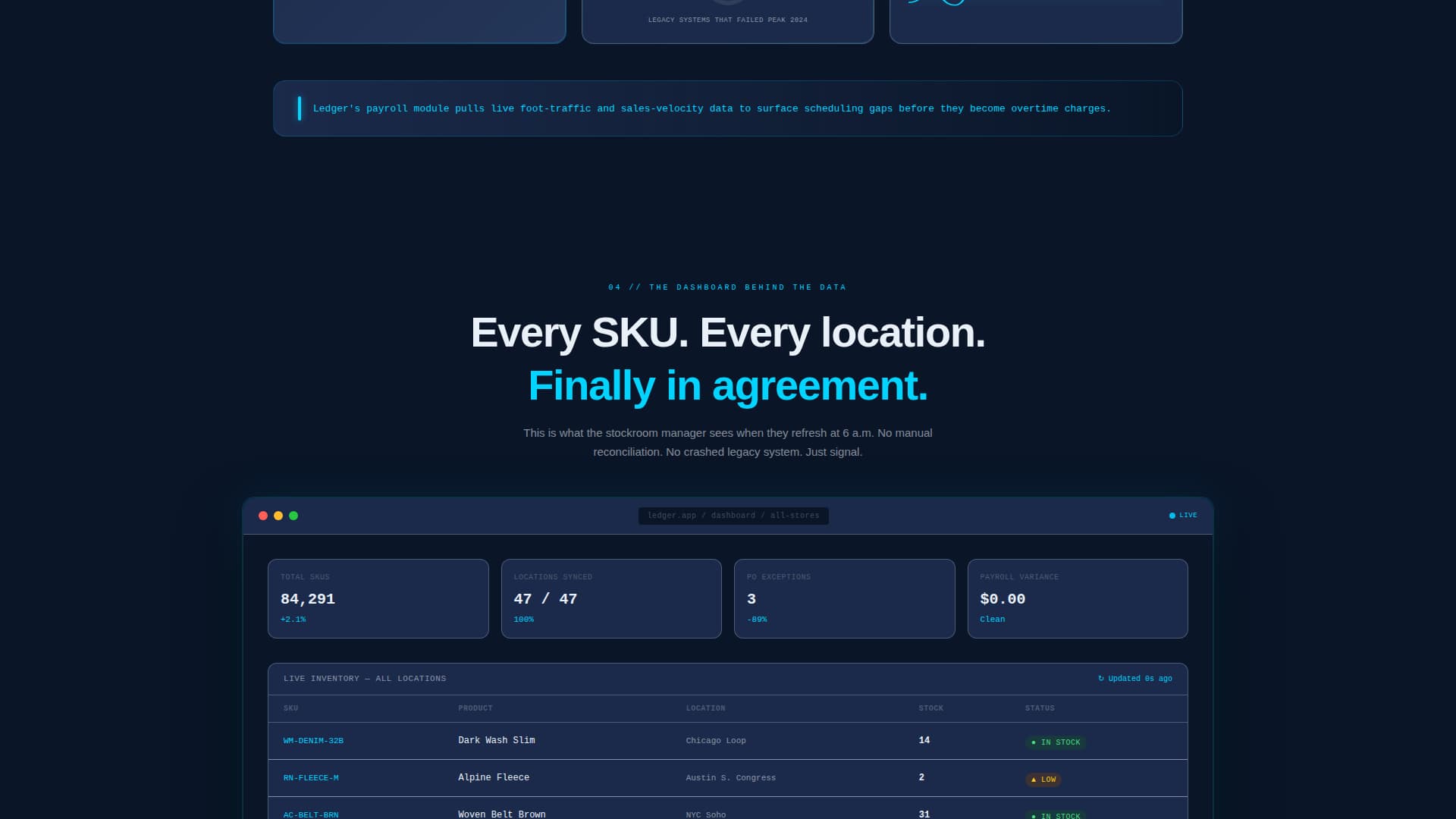The height and width of the screenshot is (819, 1456).
Task: Click IN STOCK badge for Dark Wash Slim
Action: click(1056, 742)
